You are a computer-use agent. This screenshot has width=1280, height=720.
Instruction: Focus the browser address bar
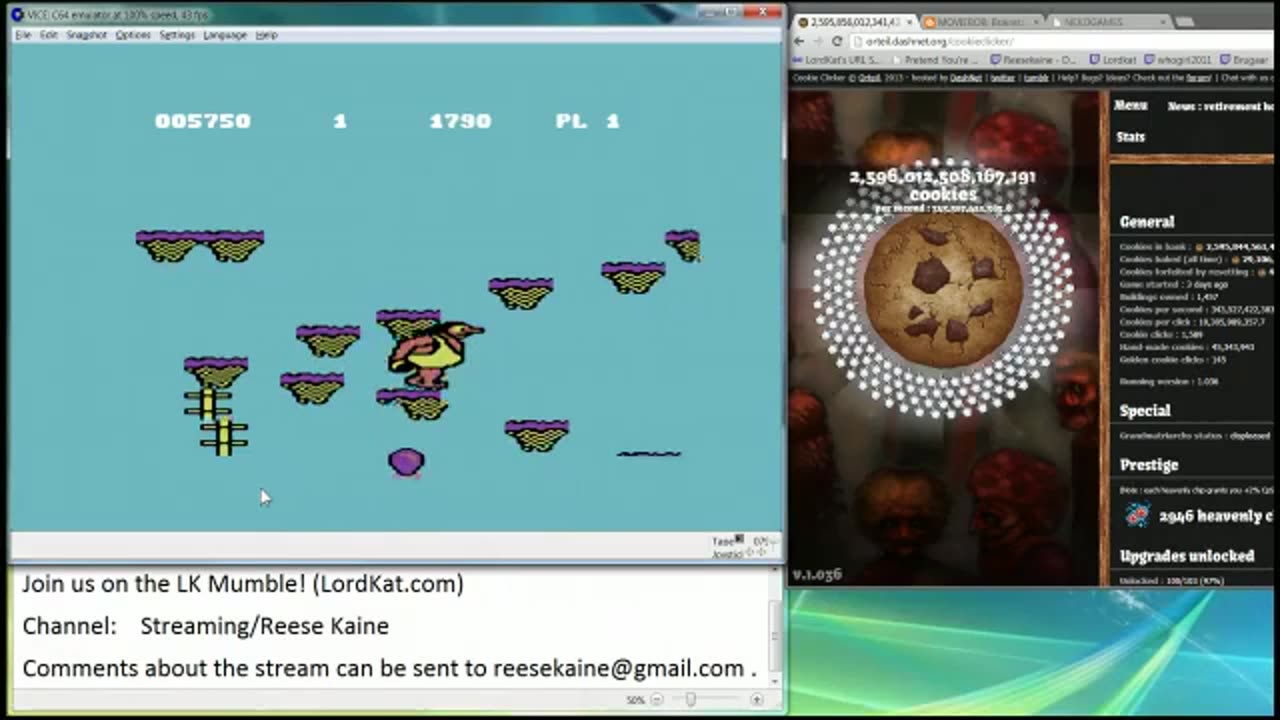[x=1060, y=41]
